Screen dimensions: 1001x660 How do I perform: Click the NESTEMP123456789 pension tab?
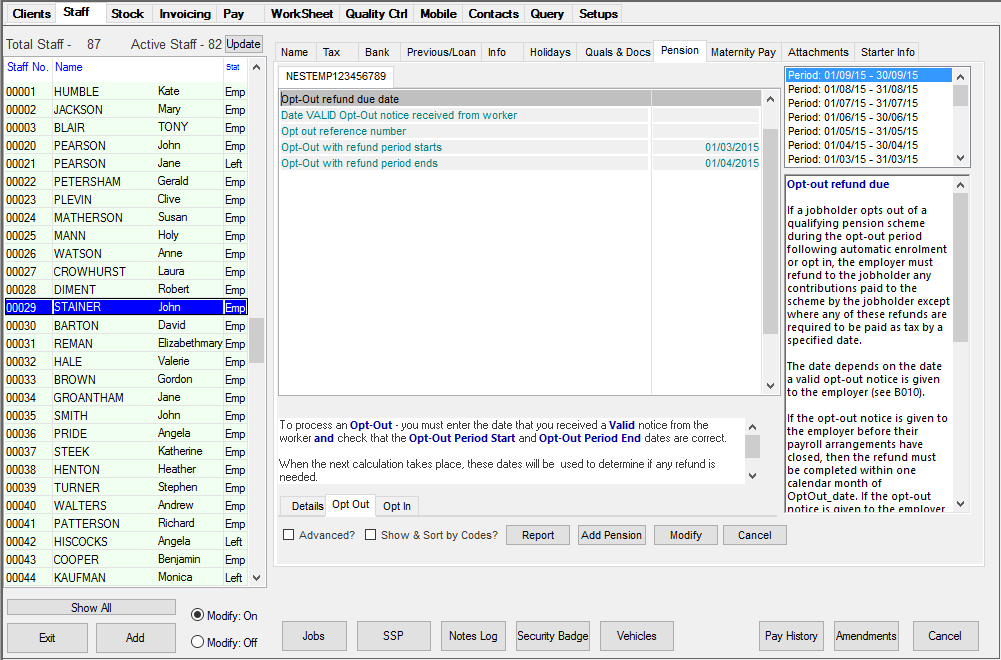pyautogui.click(x=336, y=75)
